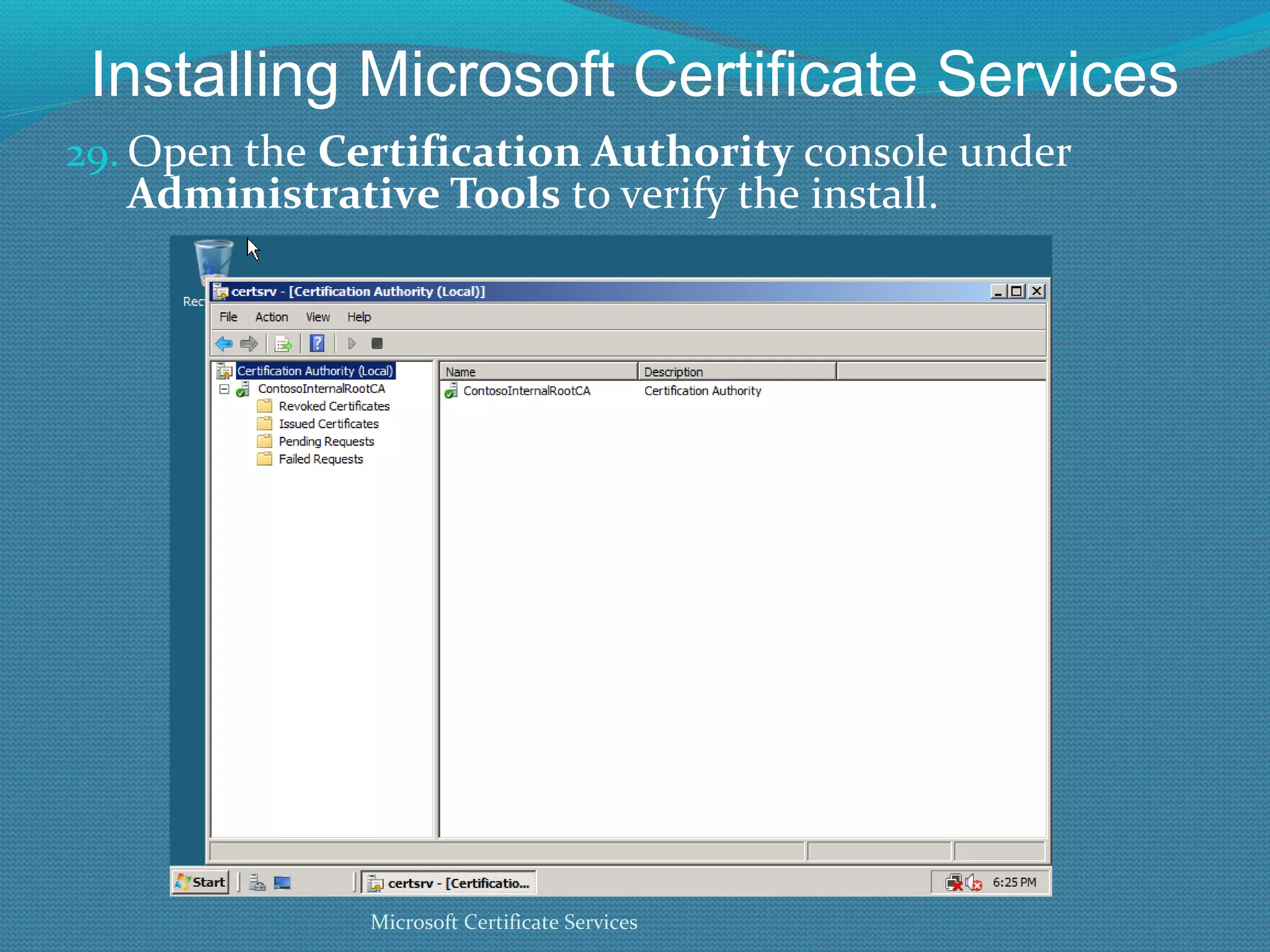Select ContosoInternalRootCA label in tree

[322, 389]
